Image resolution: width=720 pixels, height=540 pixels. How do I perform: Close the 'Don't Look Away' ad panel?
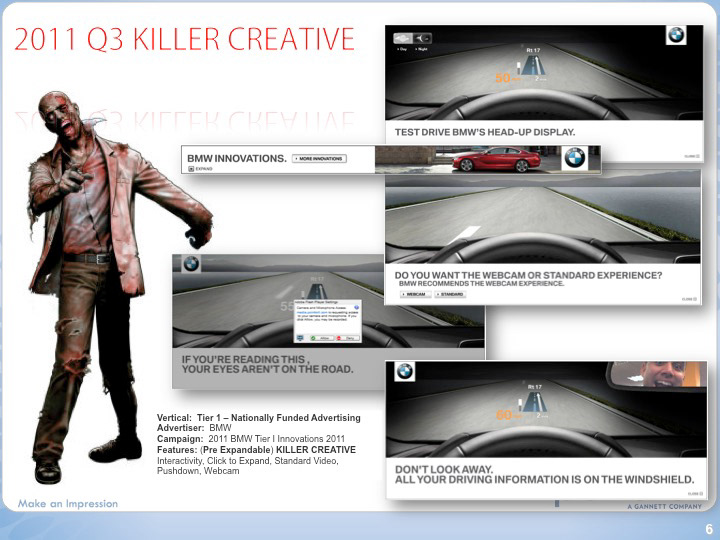pos(694,494)
